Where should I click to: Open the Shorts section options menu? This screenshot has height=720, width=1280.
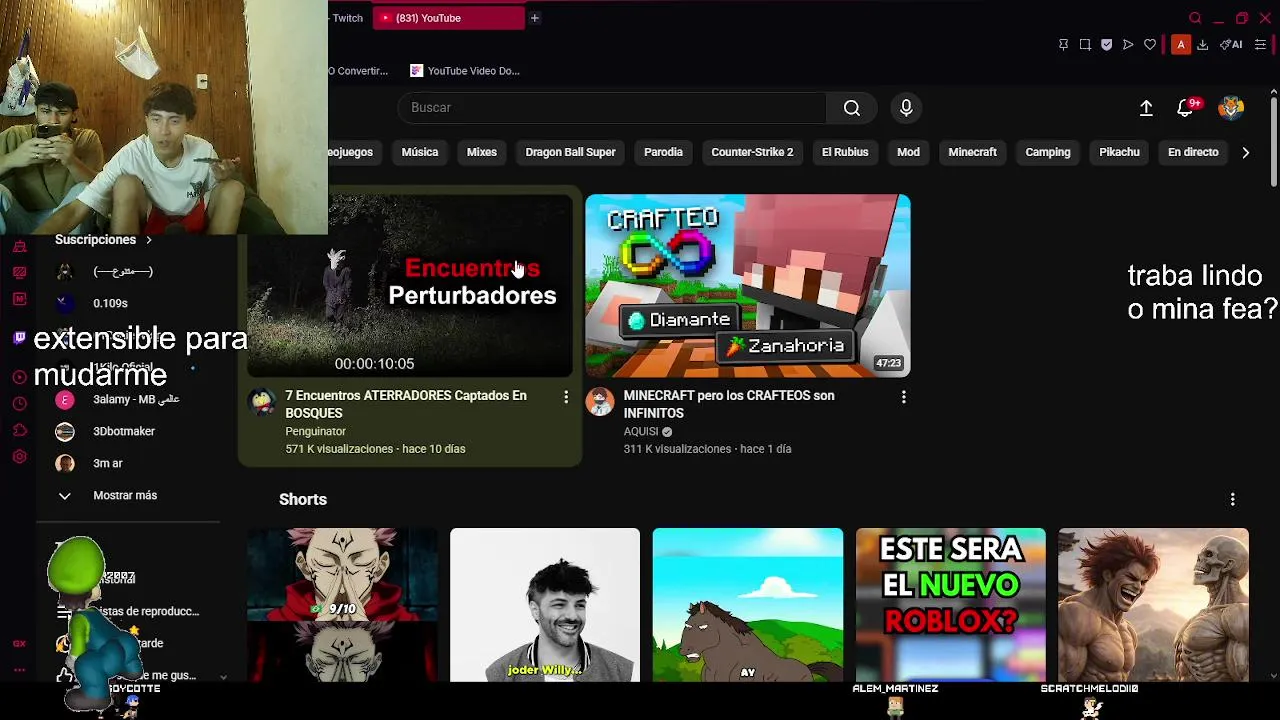coord(1232,499)
